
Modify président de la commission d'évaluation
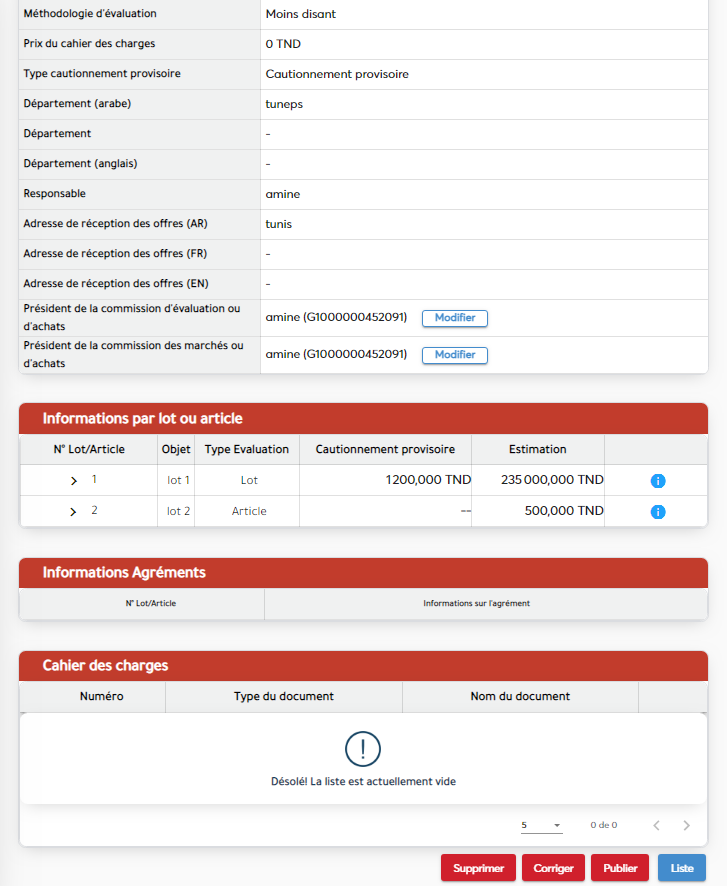(x=454, y=318)
